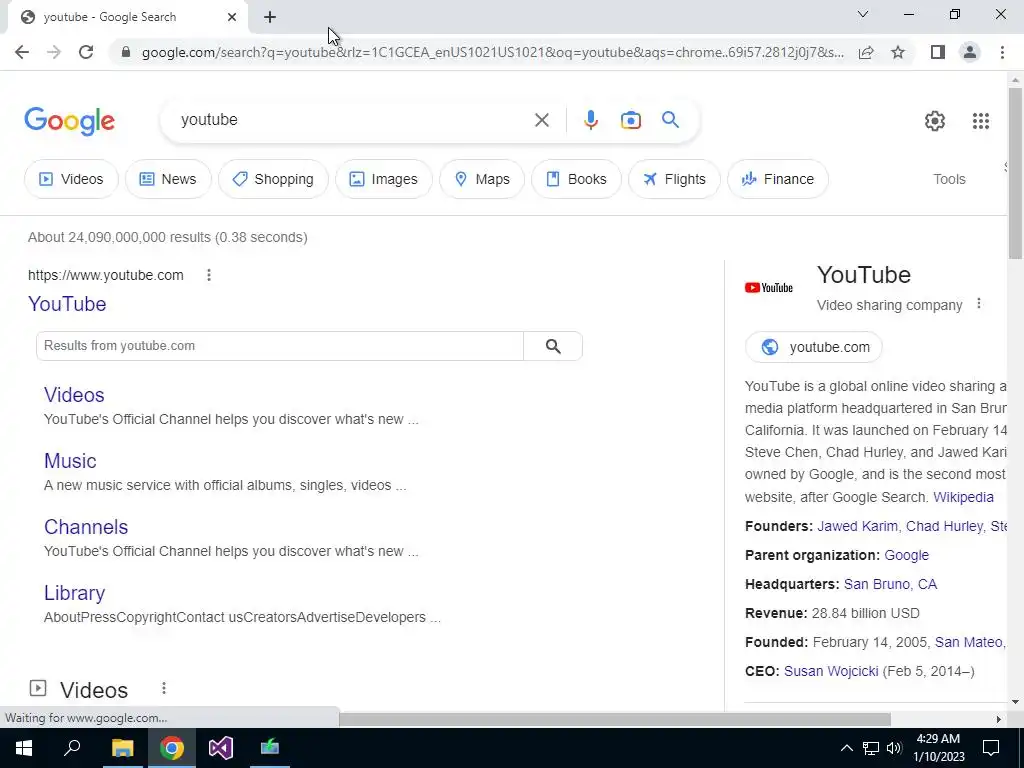Open San Bruno, CA headquarters link

(x=890, y=584)
